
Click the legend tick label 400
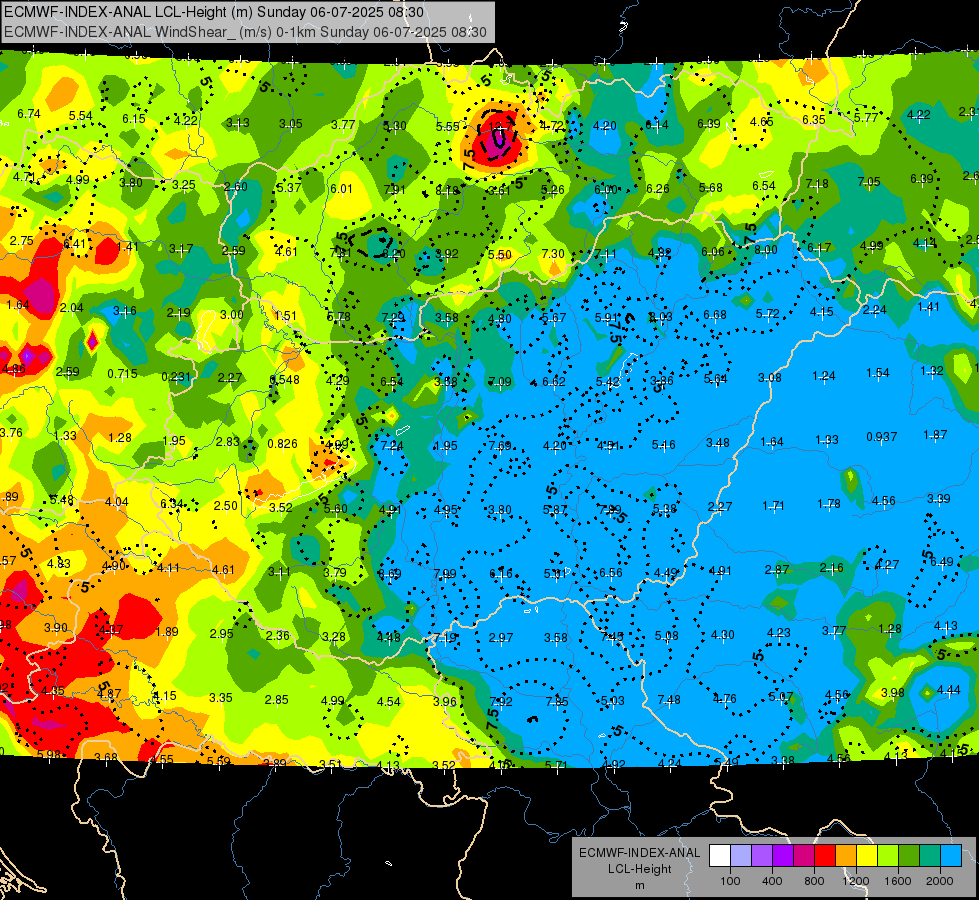(772, 881)
